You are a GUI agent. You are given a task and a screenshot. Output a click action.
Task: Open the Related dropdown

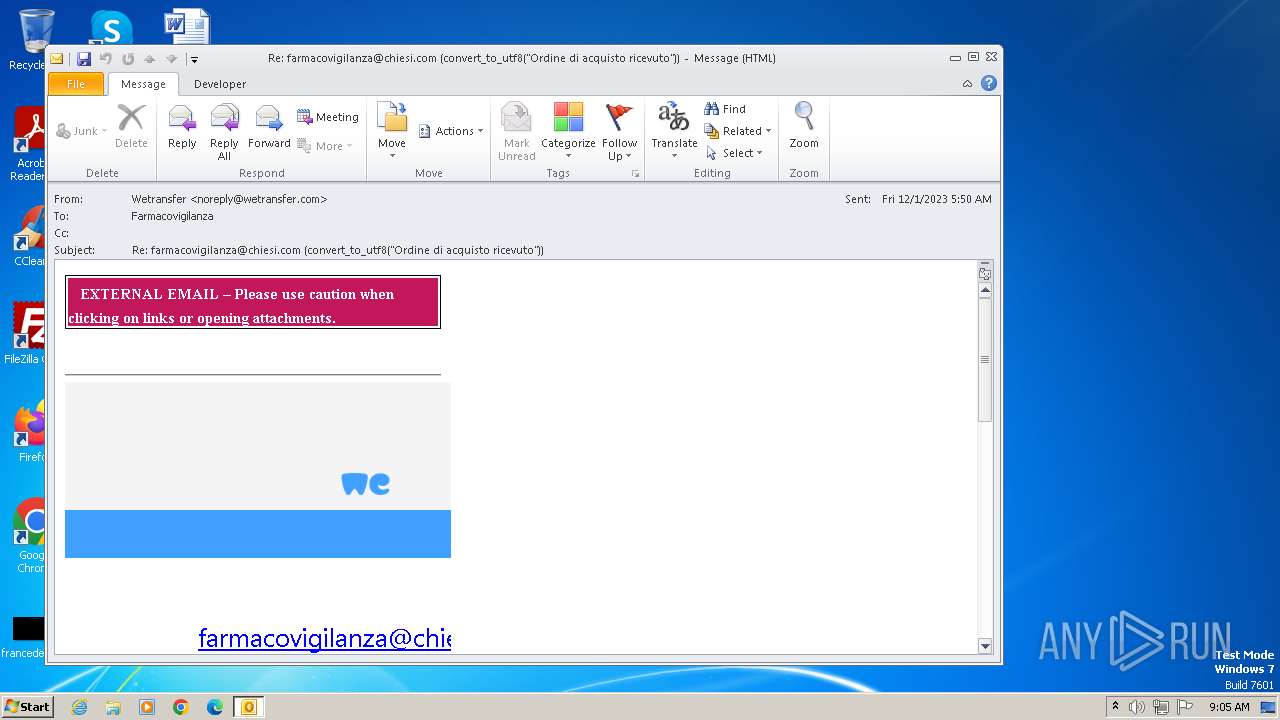(x=738, y=131)
